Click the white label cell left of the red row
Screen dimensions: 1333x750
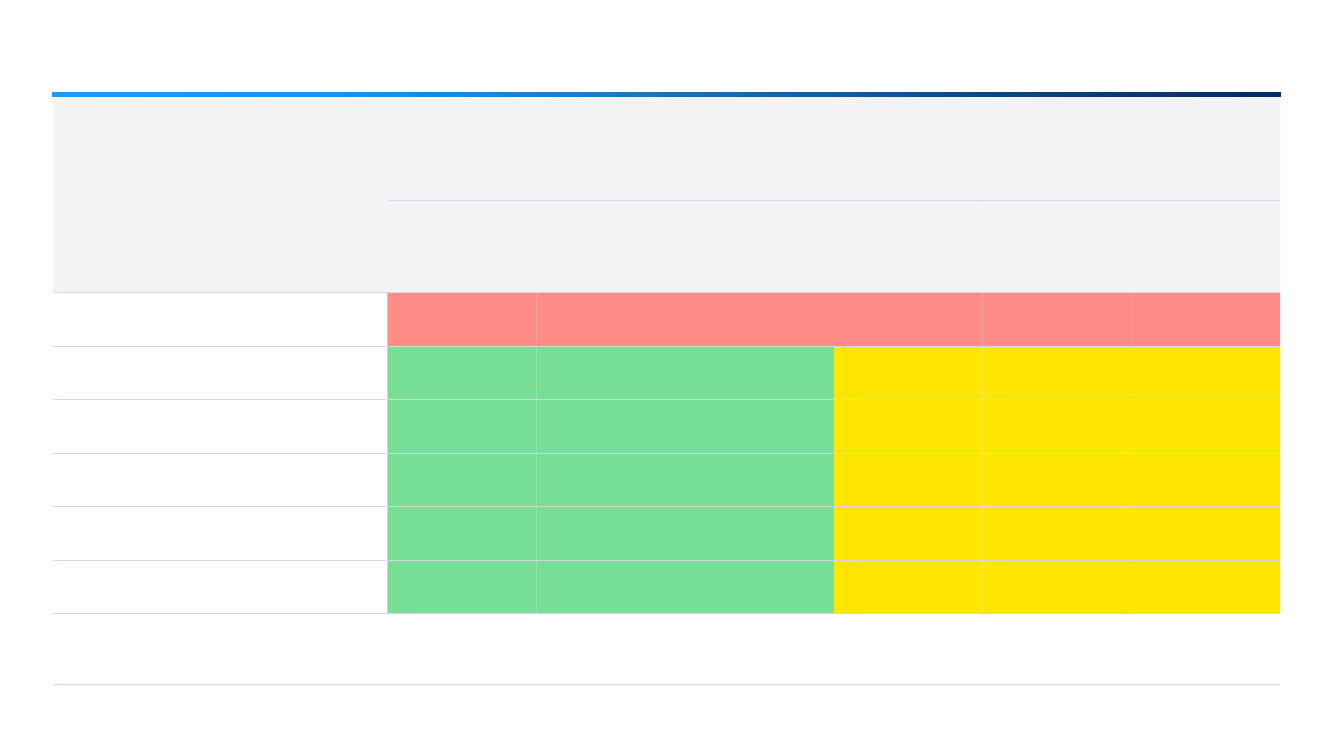pyautogui.click(x=219, y=319)
